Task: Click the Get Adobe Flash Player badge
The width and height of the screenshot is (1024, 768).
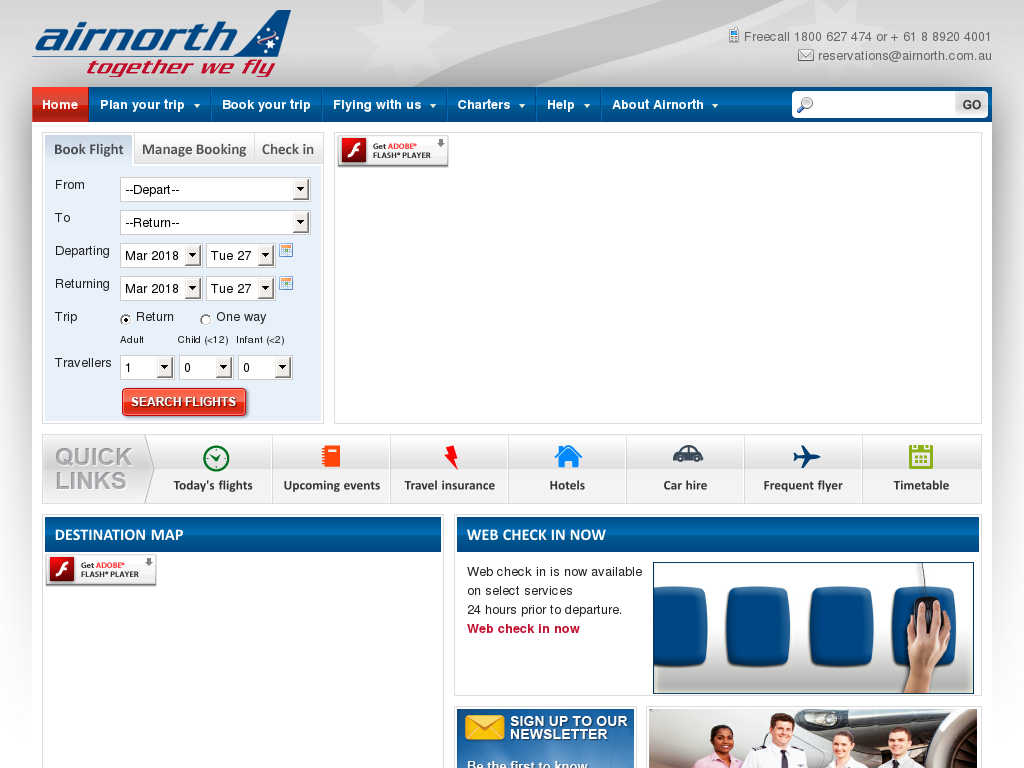Action: click(x=393, y=151)
